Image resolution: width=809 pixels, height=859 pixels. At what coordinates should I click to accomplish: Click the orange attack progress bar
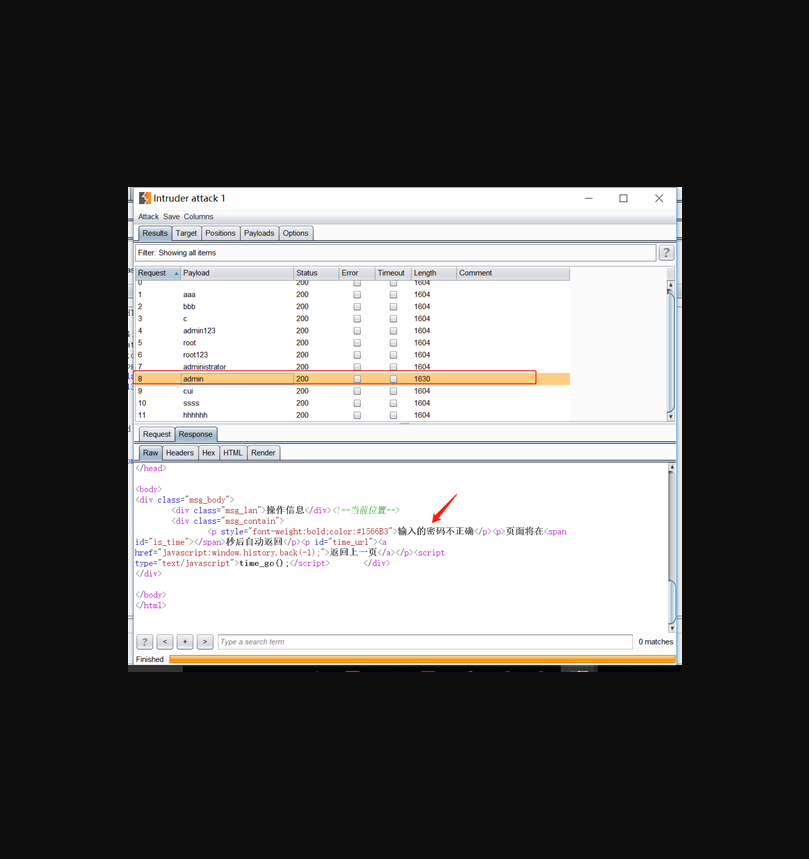(x=422, y=660)
